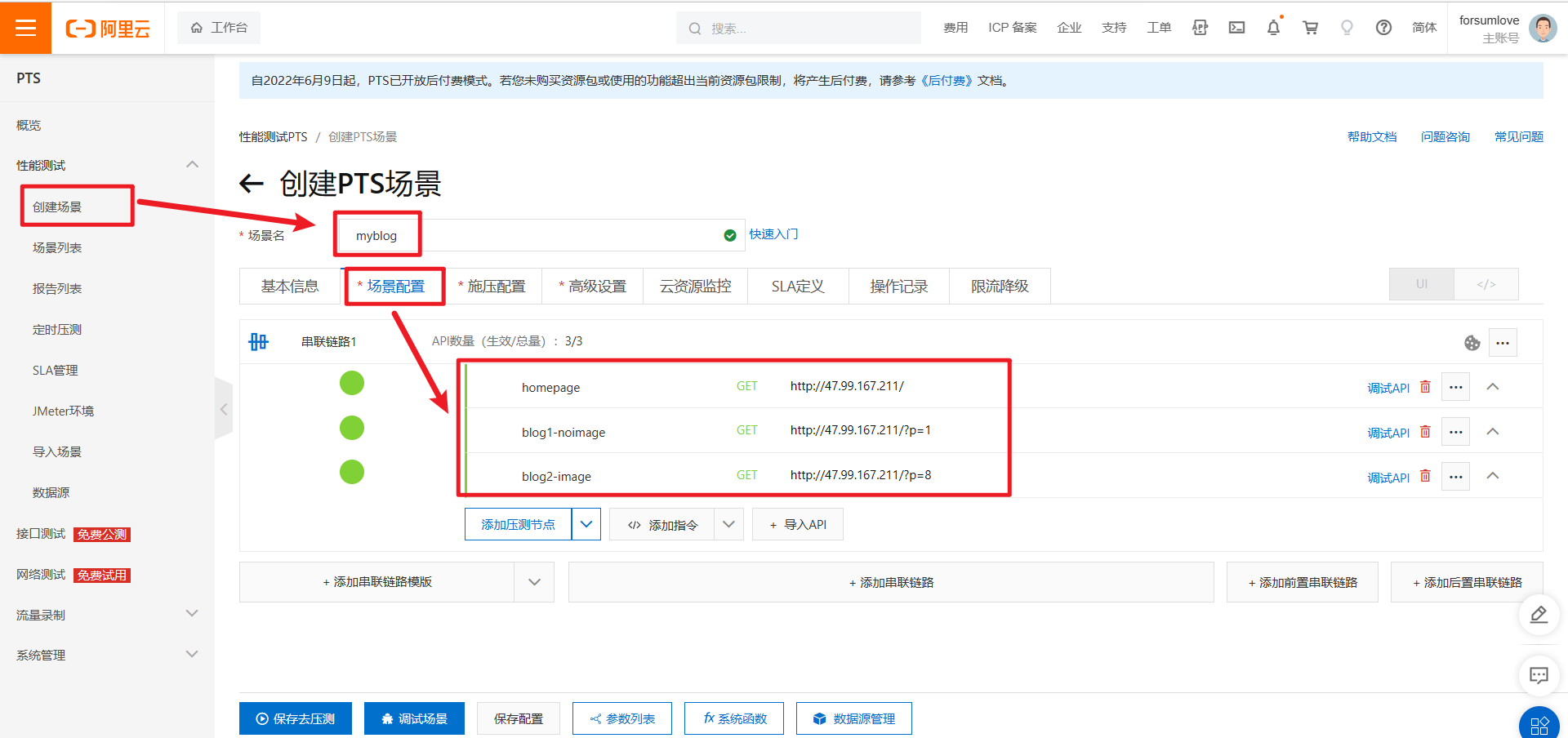The height and width of the screenshot is (738, 1568).
Task: Toggle the green status dot for blog1-noimage
Action: pos(352,427)
